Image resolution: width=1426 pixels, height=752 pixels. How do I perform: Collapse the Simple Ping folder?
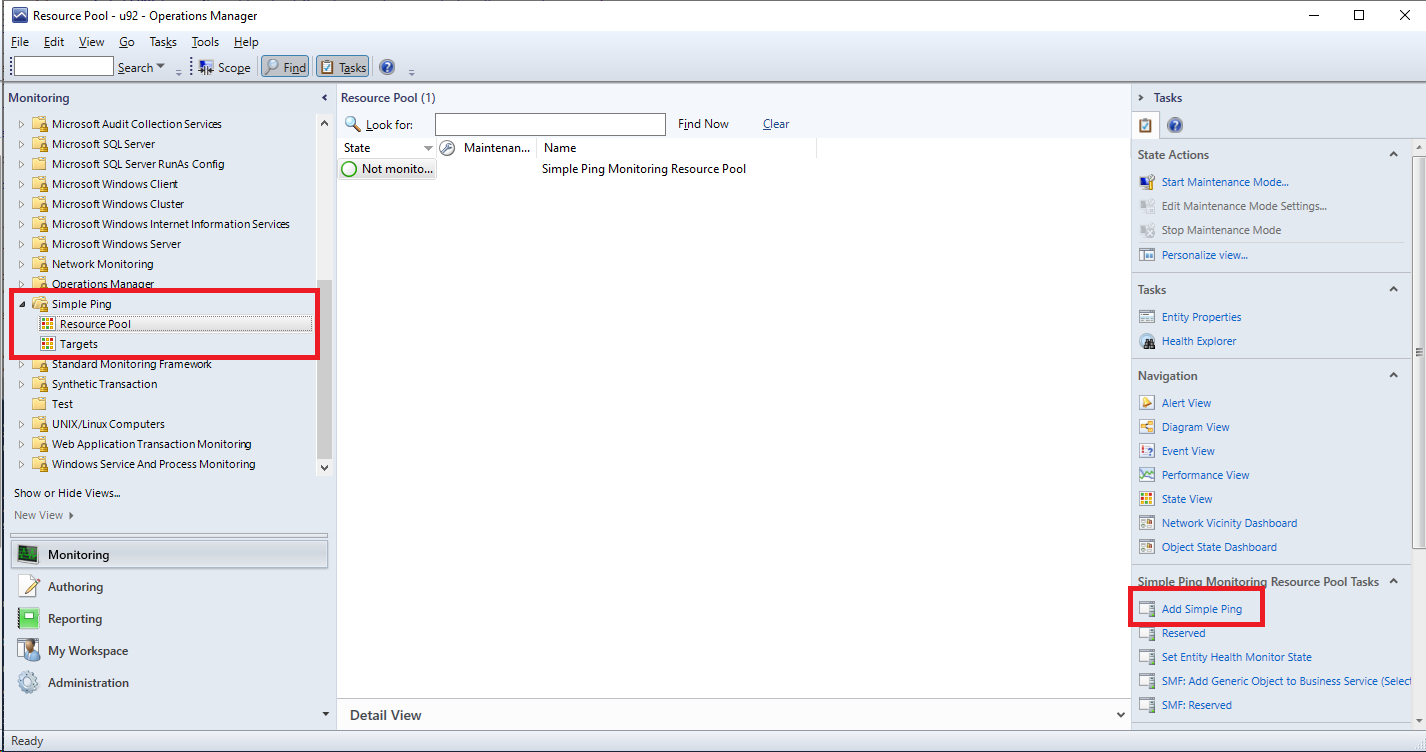coord(22,304)
